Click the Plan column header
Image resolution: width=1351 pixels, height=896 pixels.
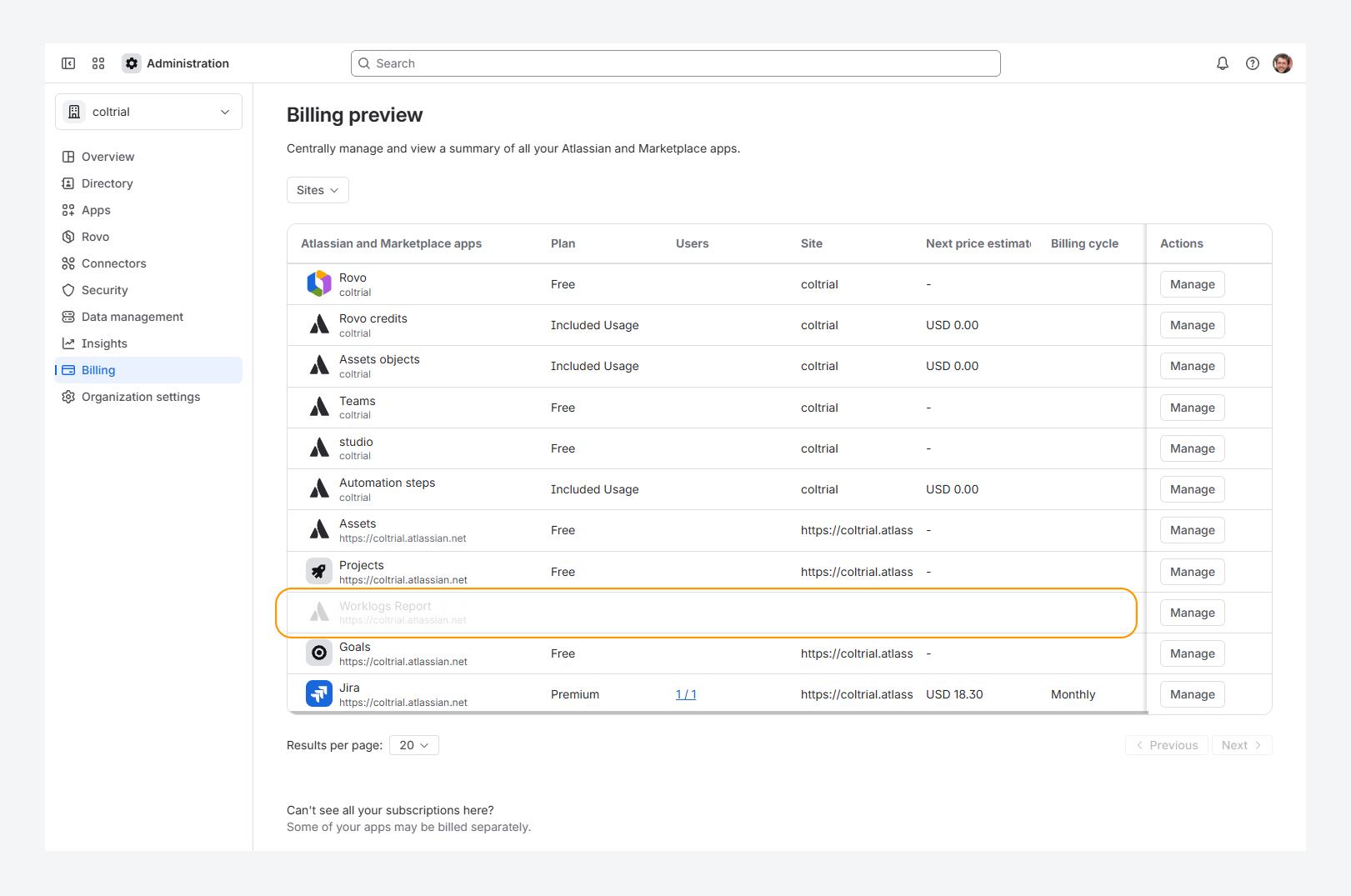[x=563, y=243]
